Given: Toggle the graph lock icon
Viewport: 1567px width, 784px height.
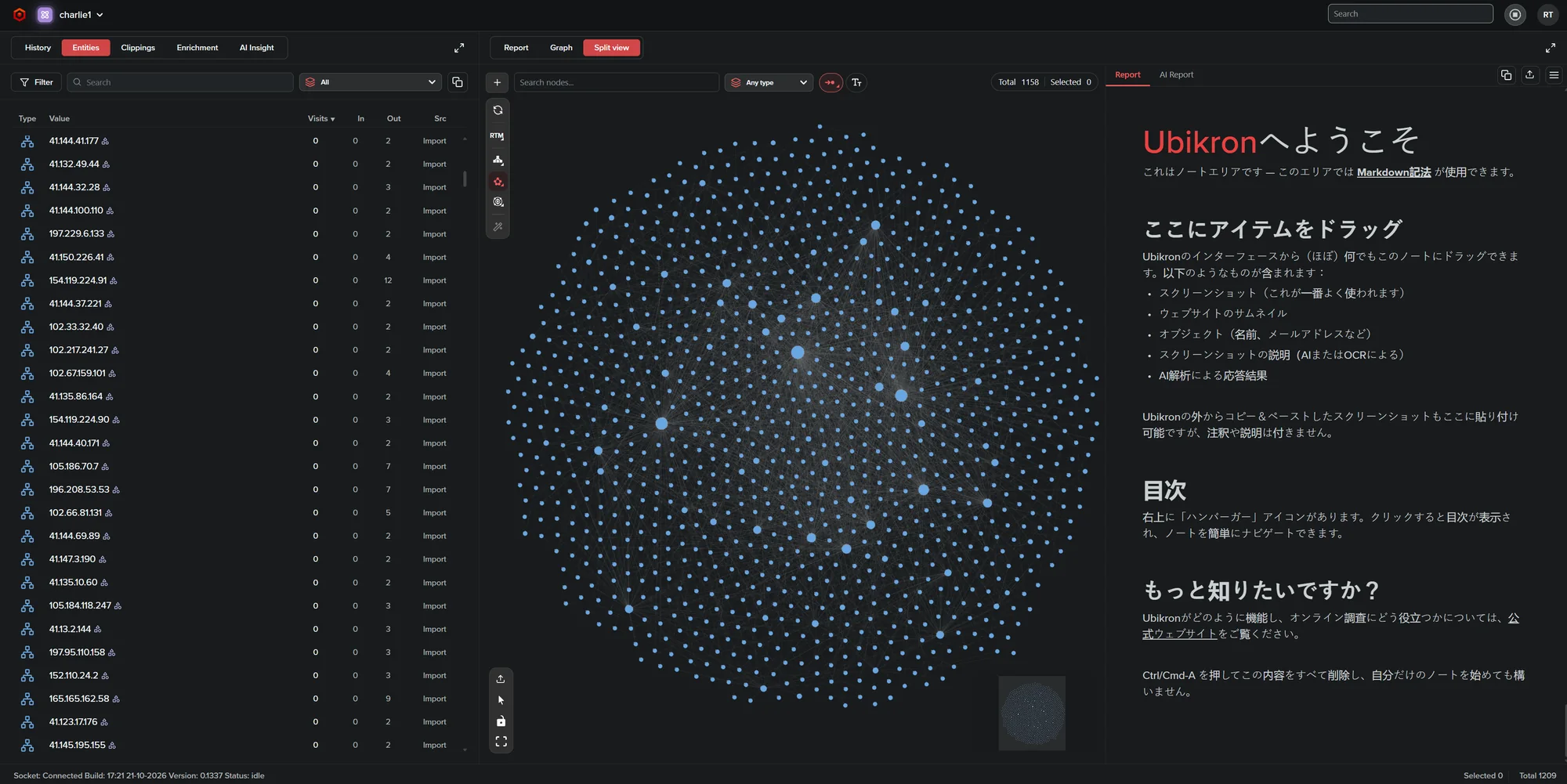Looking at the screenshot, I should pyautogui.click(x=501, y=721).
